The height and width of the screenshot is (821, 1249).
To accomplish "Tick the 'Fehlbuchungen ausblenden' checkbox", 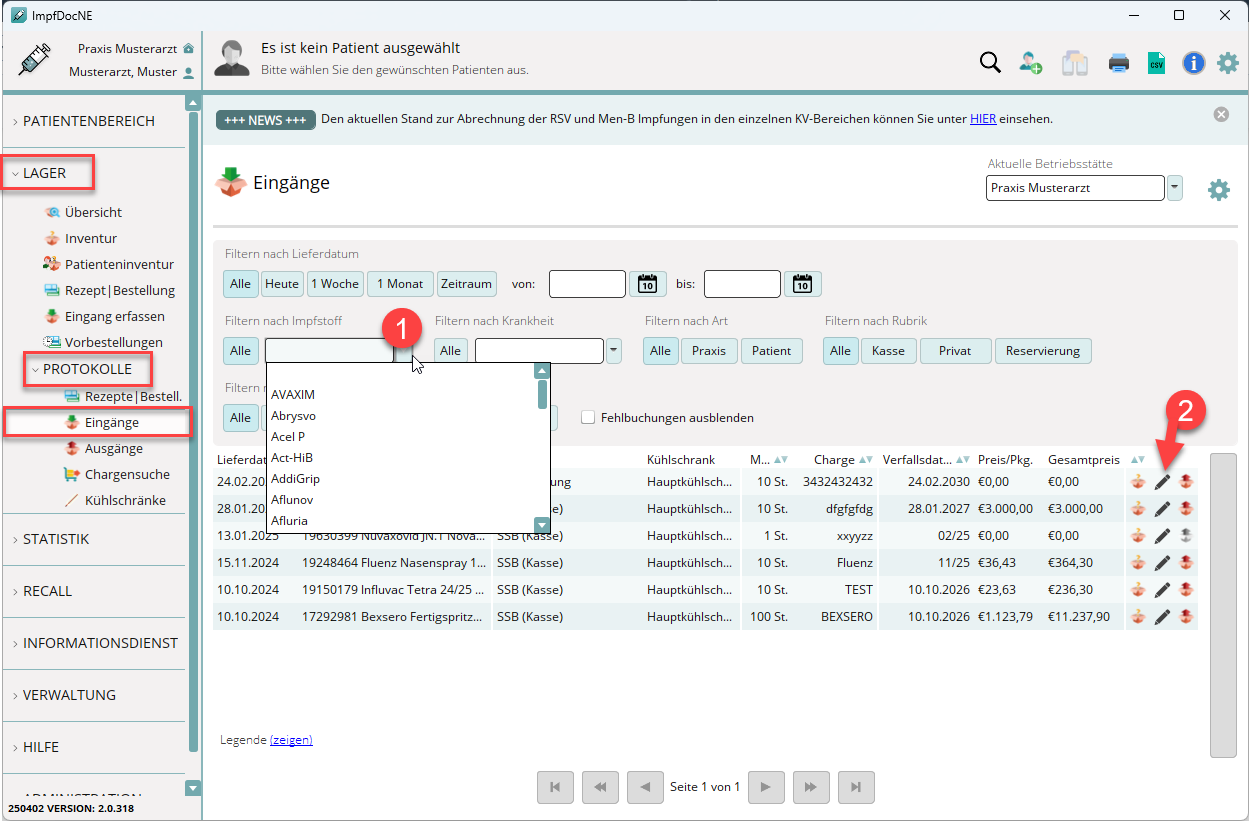I will 588,417.
